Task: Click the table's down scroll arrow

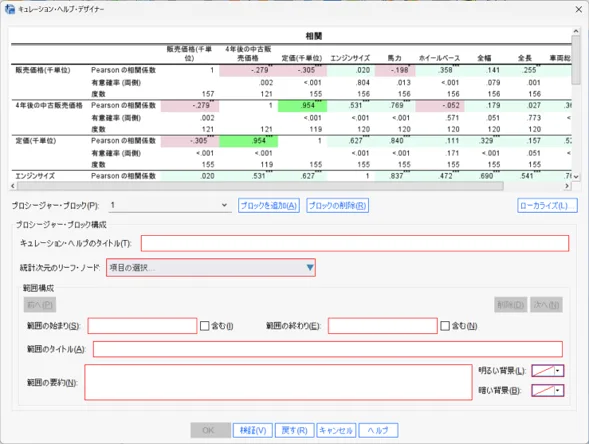Action: [575, 176]
